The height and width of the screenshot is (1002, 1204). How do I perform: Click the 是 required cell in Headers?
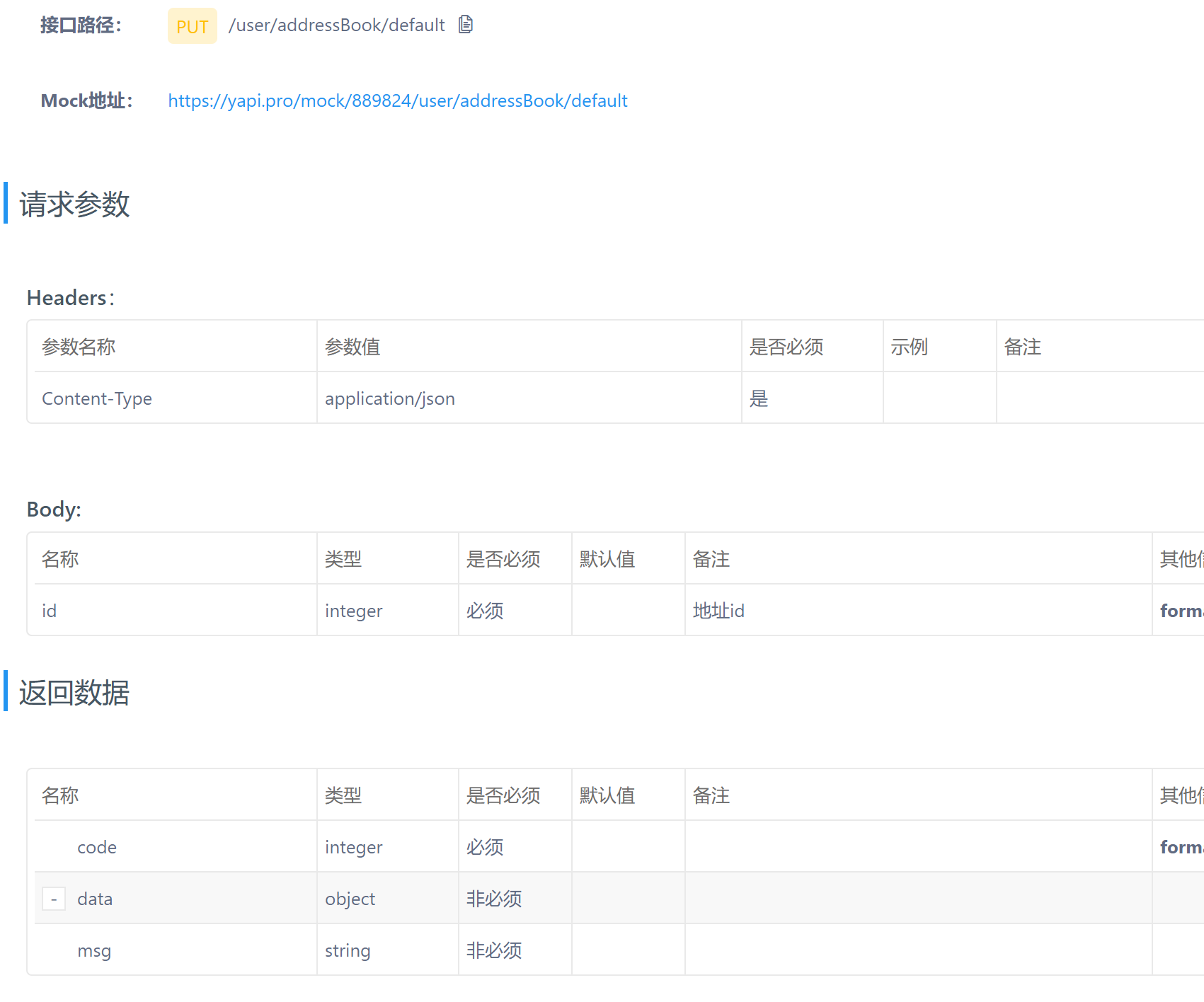[x=813, y=398]
